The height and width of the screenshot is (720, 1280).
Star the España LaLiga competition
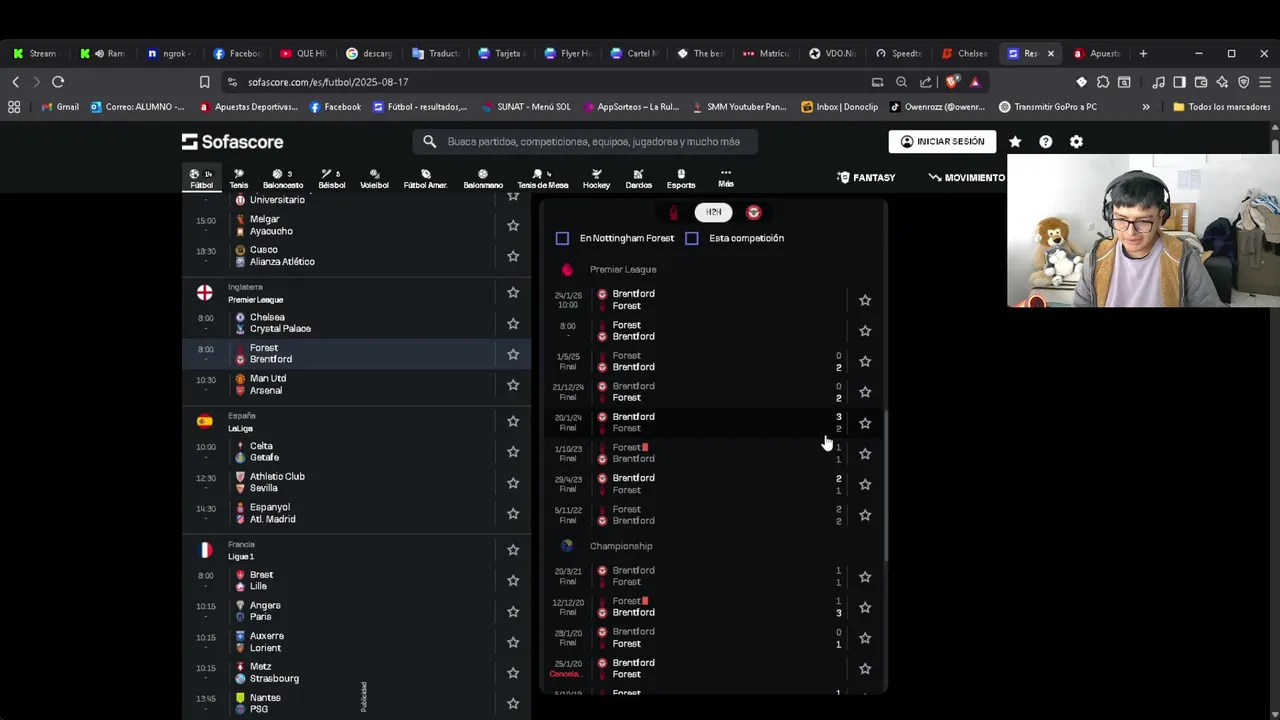513,421
